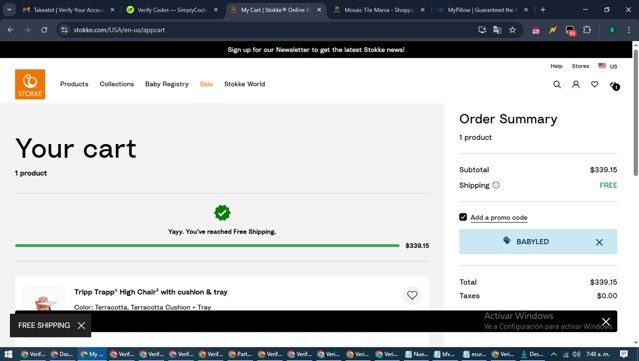Screen dimensions: 639x361
Task: Open the browser extensions puzzle icon
Action: [587, 30]
